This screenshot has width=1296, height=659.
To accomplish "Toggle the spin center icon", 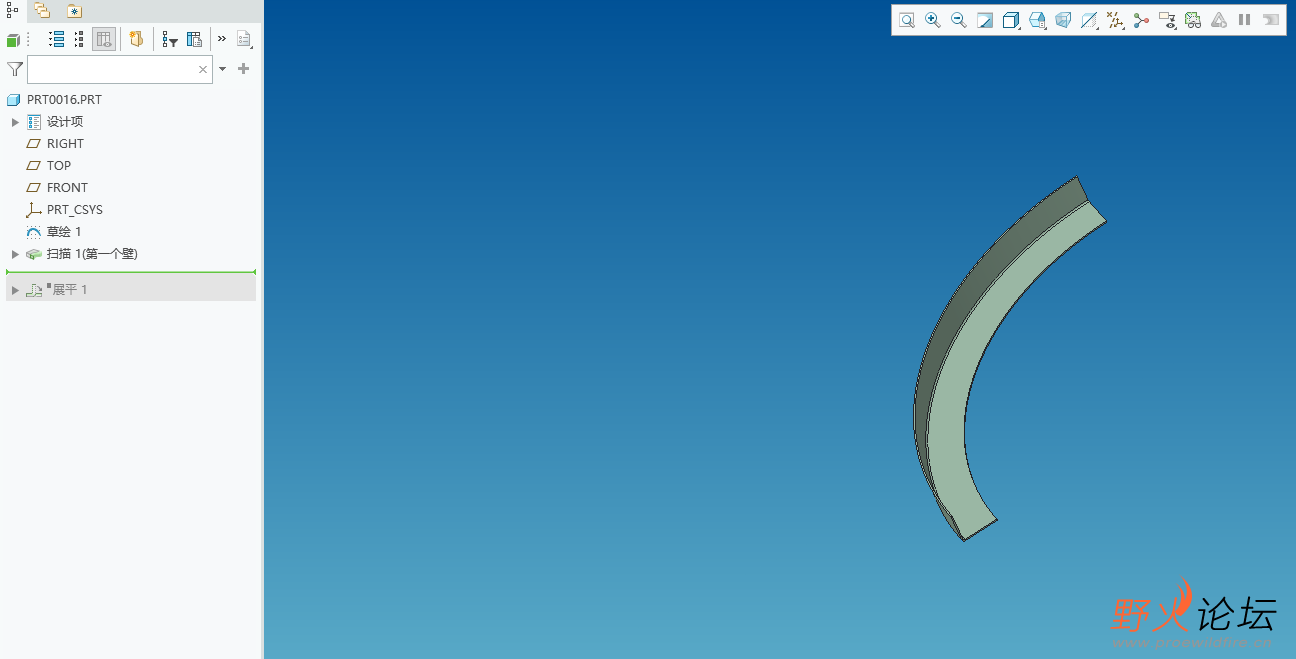I will pyautogui.click(x=1141, y=20).
